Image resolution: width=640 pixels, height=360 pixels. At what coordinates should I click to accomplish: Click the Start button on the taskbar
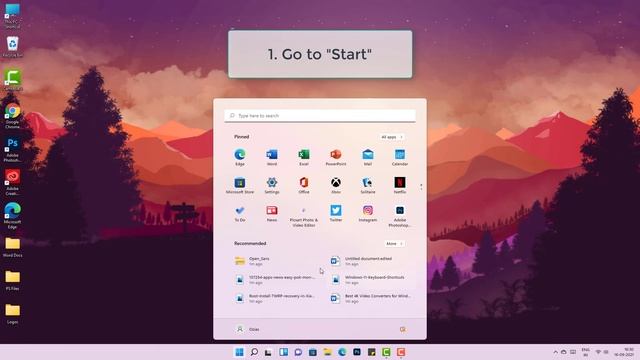click(240, 352)
